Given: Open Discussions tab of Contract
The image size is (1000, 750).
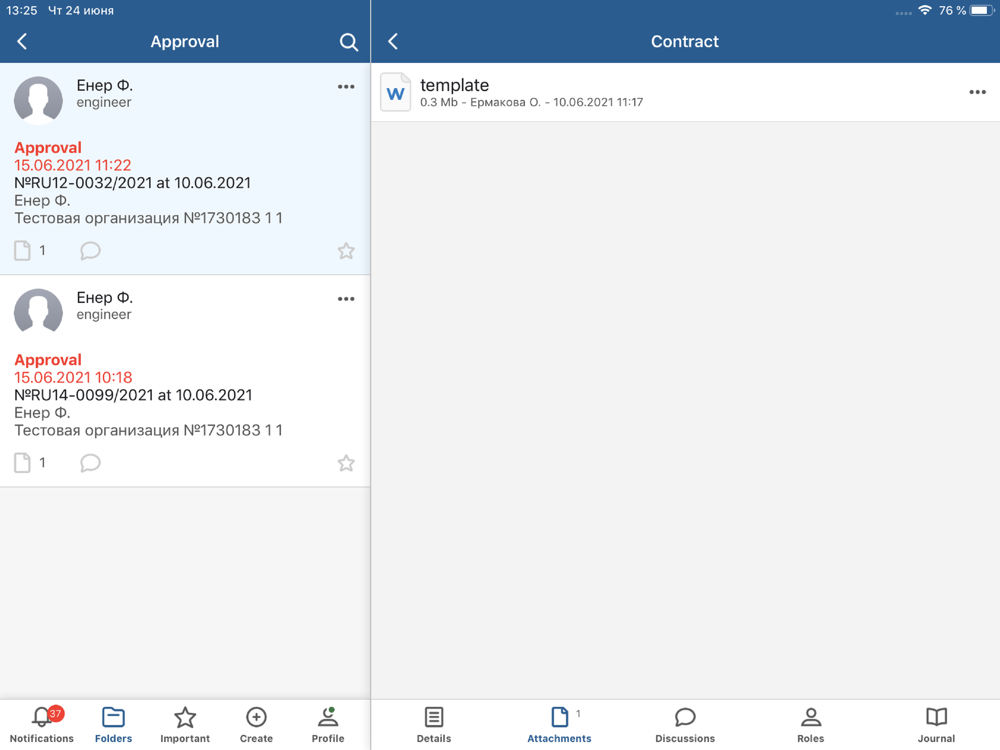Looking at the screenshot, I should tap(685, 725).
